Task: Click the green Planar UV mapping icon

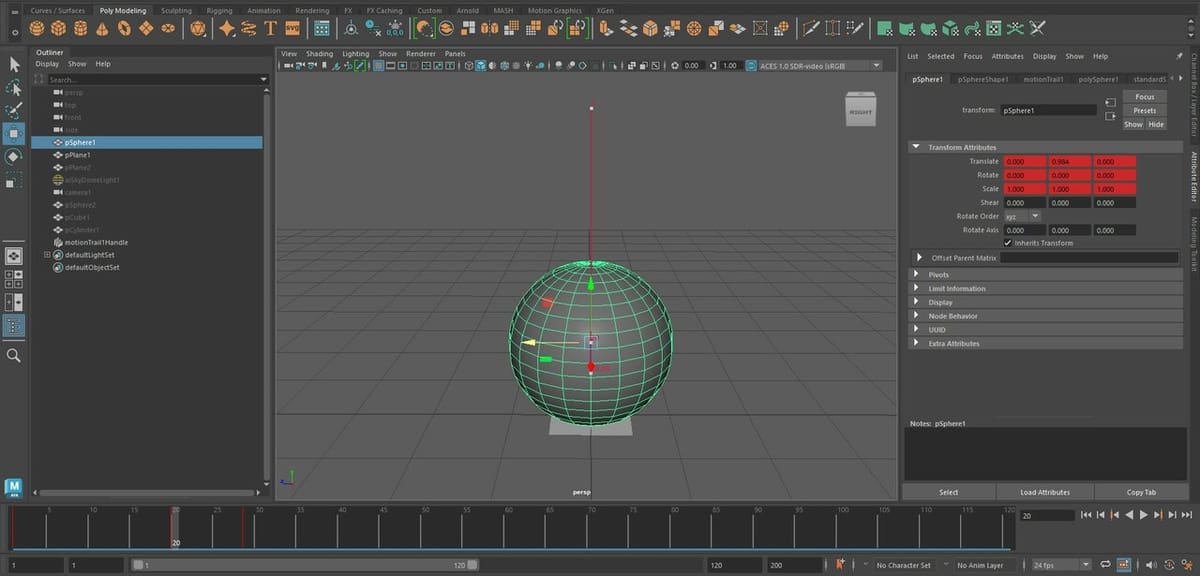Action: pos(886,29)
